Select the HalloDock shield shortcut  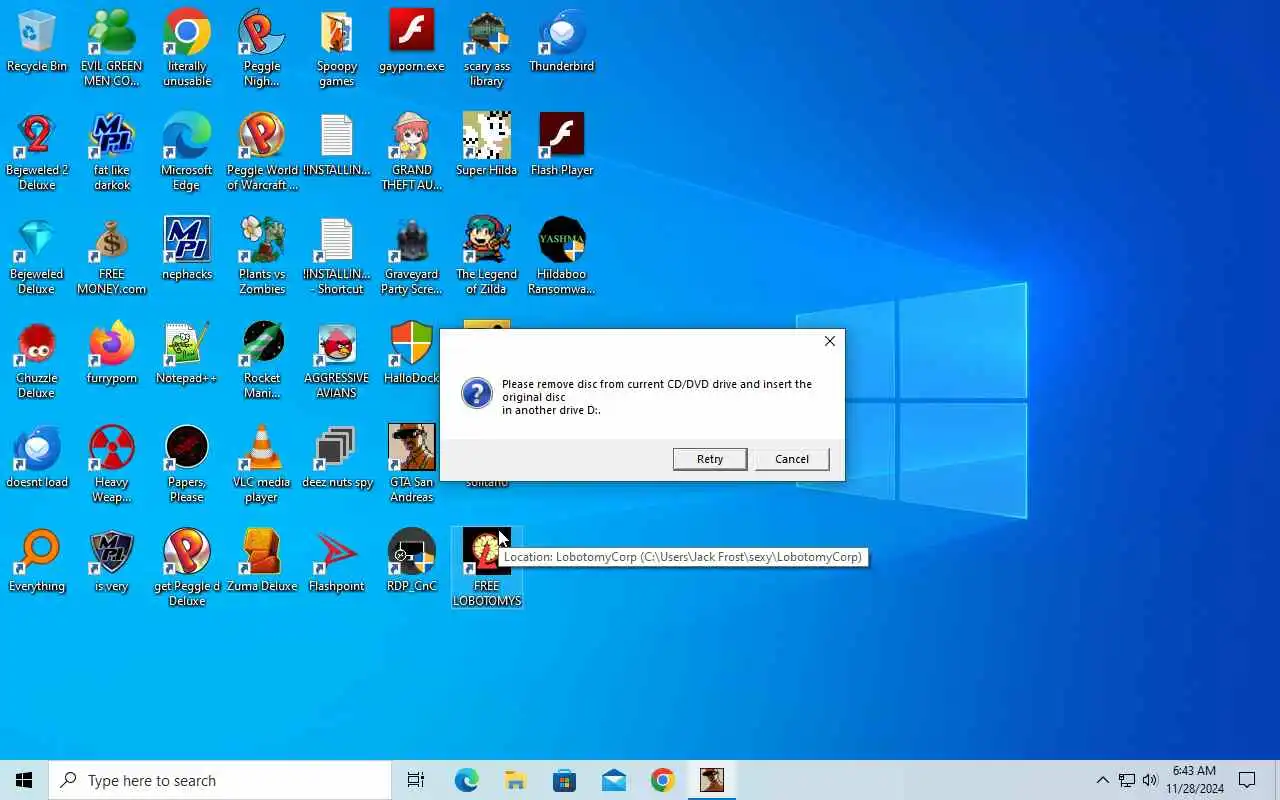[412, 353]
